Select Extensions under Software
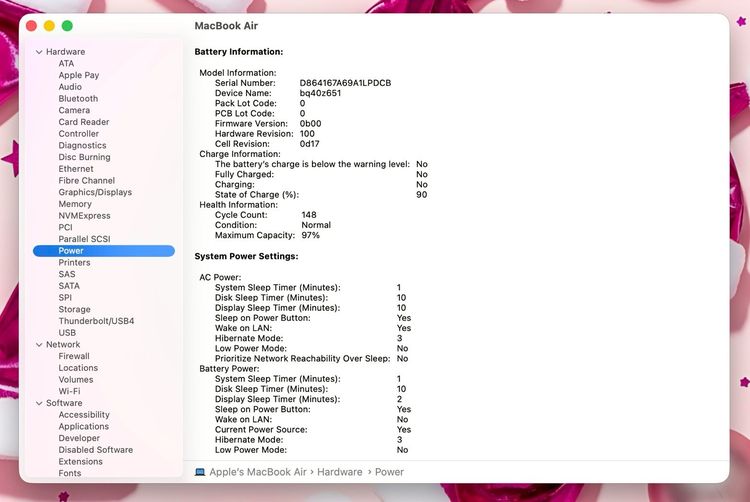 pyautogui.click(x=80, y=462)
